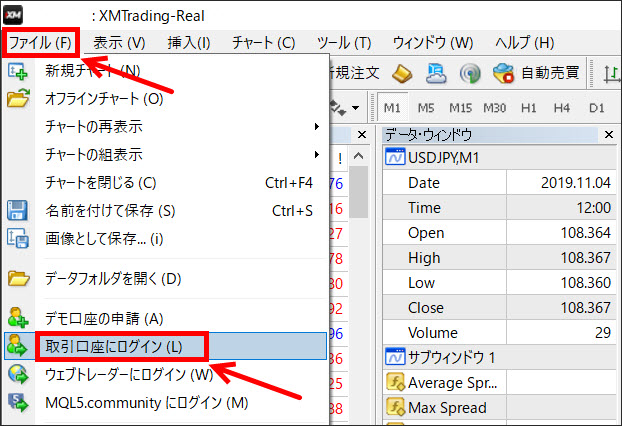622x426 pixels.
Task: Click the globe icon beside ウェブトレーダーにログイン
Action: (x=18, y=374)
